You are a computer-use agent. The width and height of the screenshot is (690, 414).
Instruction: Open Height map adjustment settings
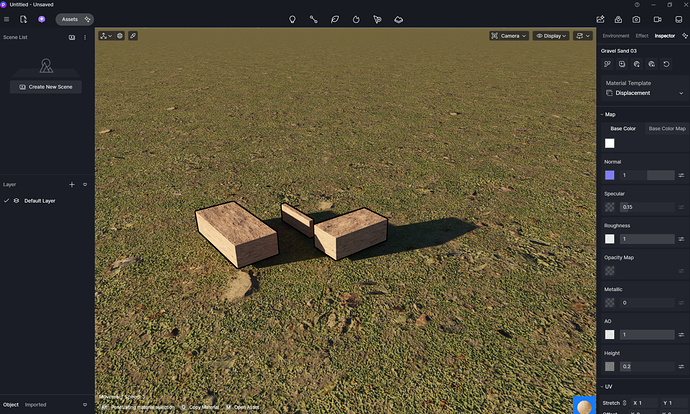coord(681,366)
